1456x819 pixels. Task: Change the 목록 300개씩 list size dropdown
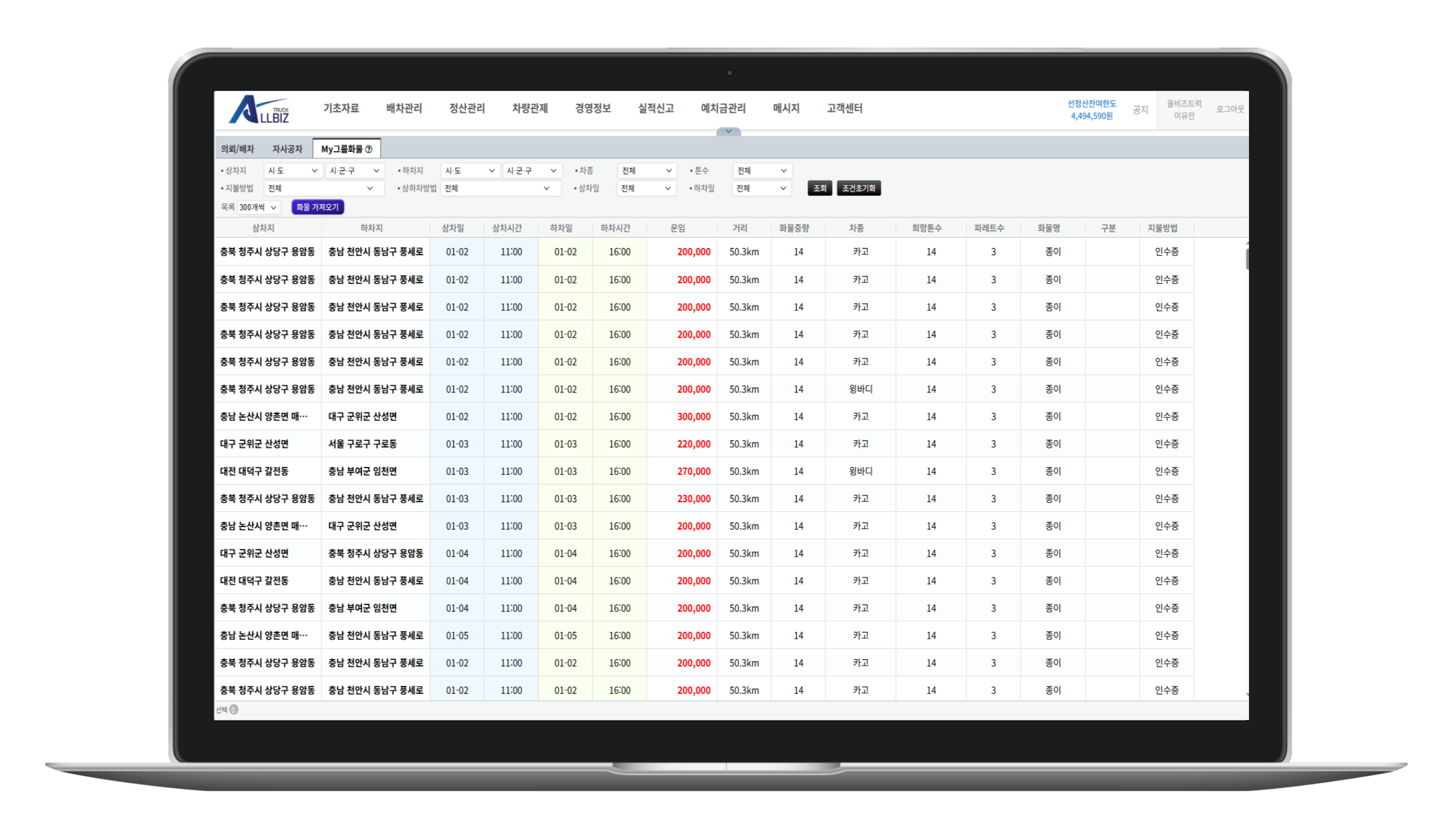click(x=258, y=208)
